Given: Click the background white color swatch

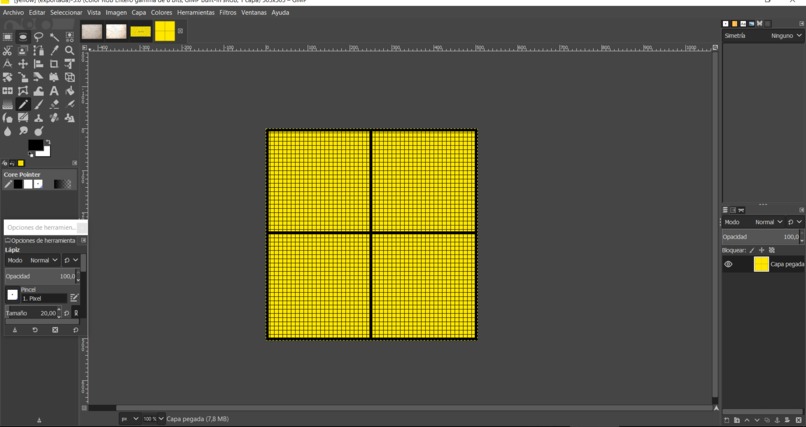Looking at the screenshot, I should [x=45, y=152].
